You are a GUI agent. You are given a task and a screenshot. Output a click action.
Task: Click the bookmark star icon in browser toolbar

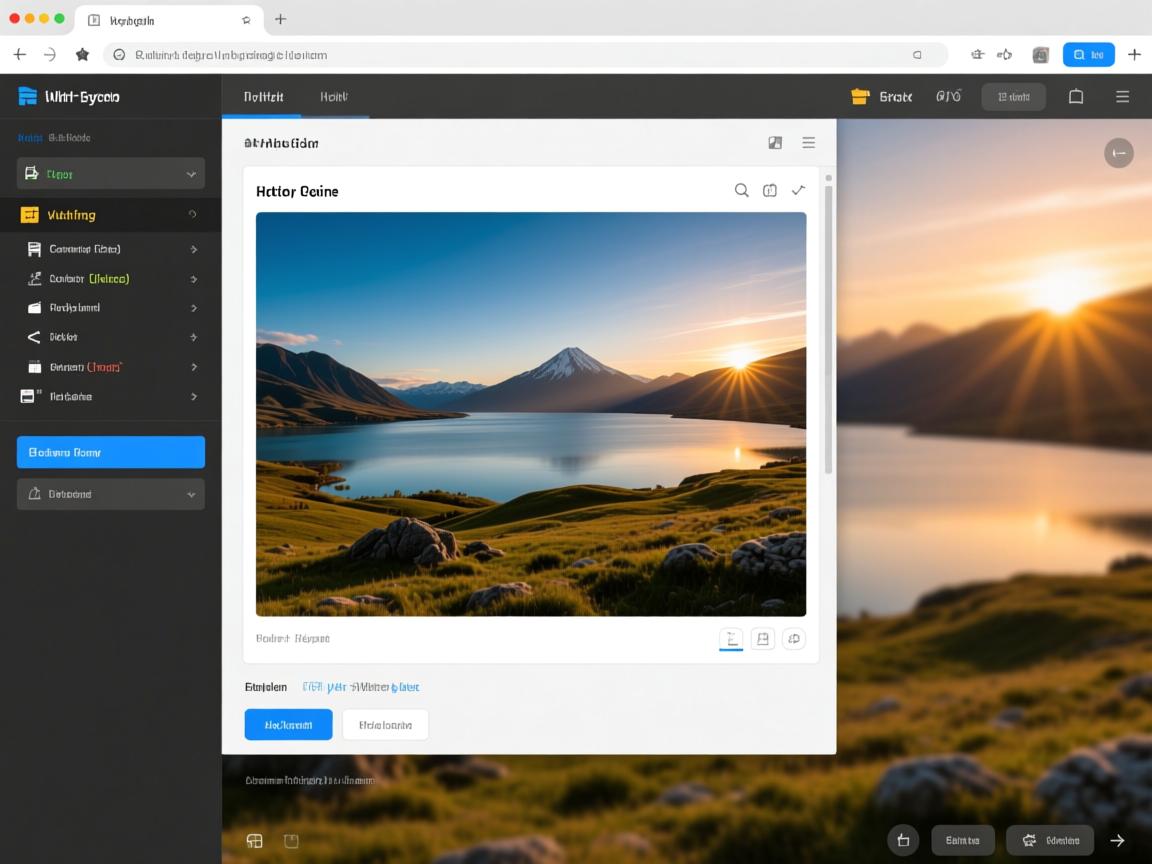[82, 55]
